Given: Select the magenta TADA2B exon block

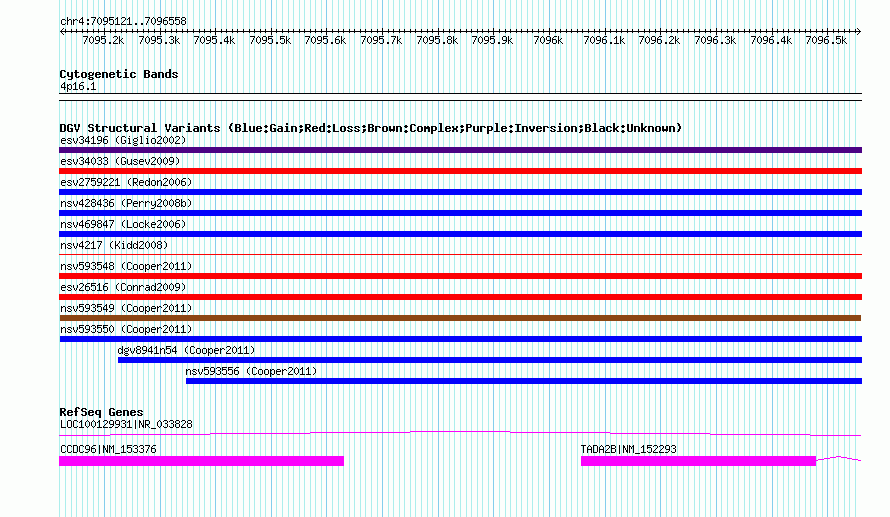Looking at the screenshot, I should click(x=698, y=461).
